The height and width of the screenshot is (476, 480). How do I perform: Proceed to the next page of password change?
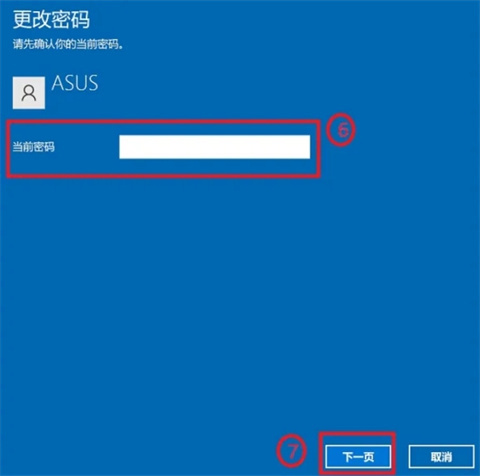pyautogui.click(x=358, y=457)
